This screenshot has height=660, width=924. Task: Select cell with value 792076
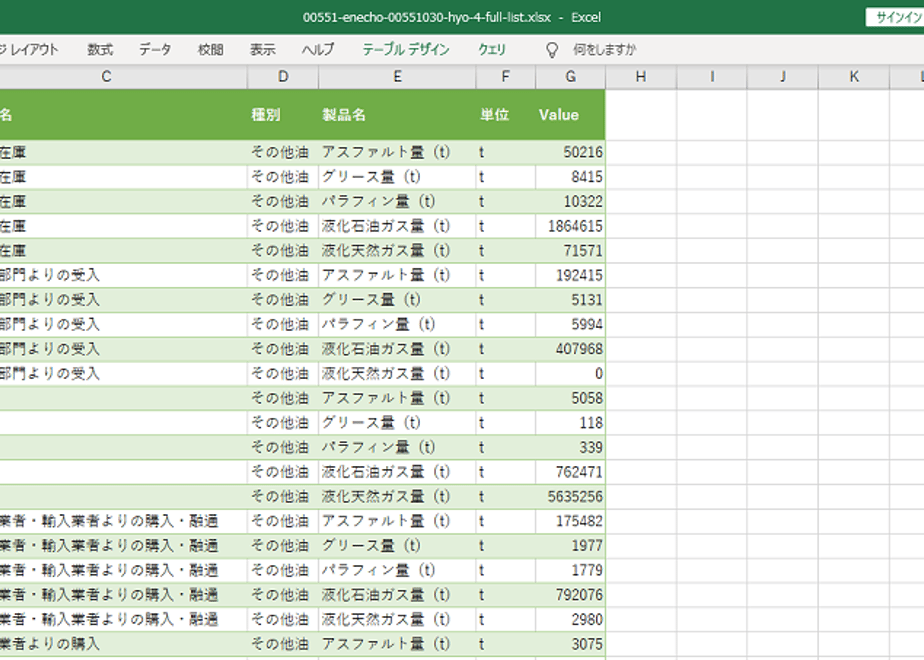coord(570,594)
